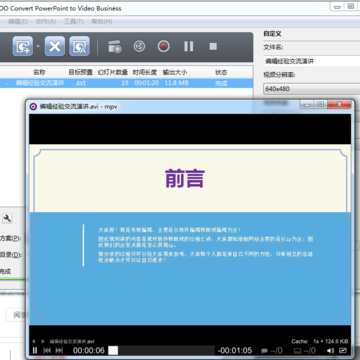Close the mpv window
360x360 pixels.
tap(339, 105)
